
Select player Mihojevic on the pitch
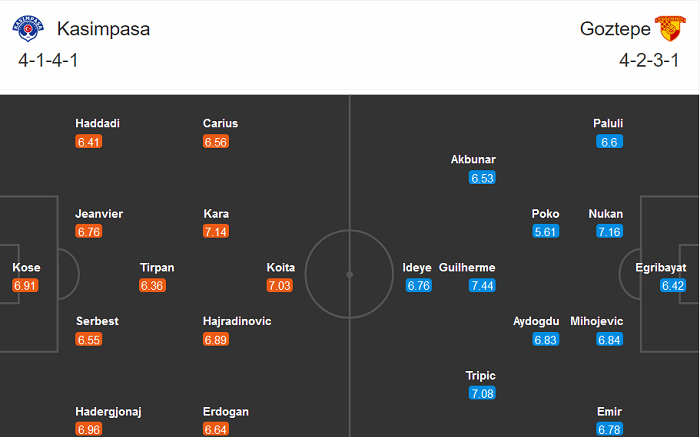(x=597, y=321)
